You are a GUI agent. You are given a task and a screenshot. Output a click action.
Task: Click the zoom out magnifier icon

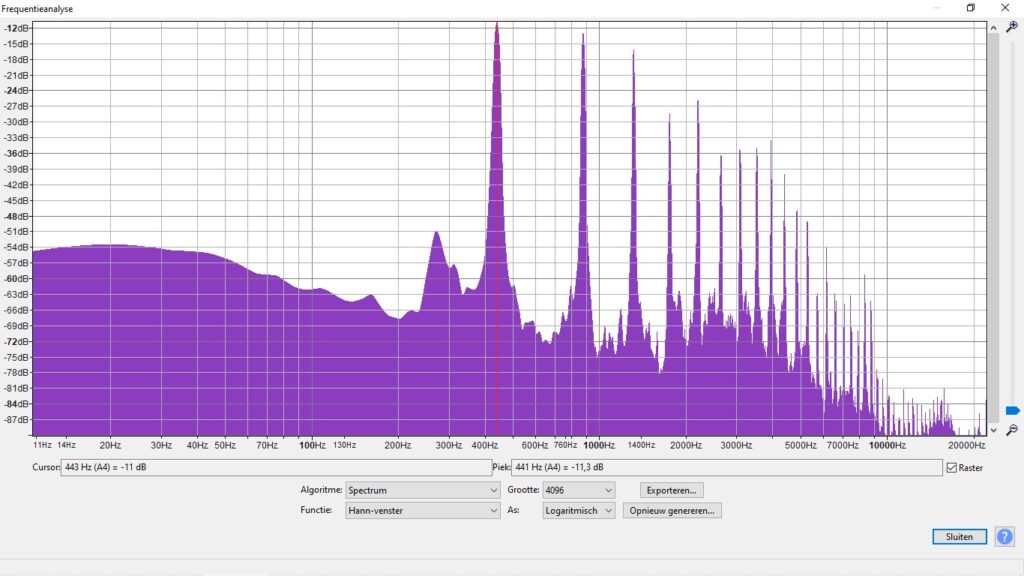[1011, 430]
